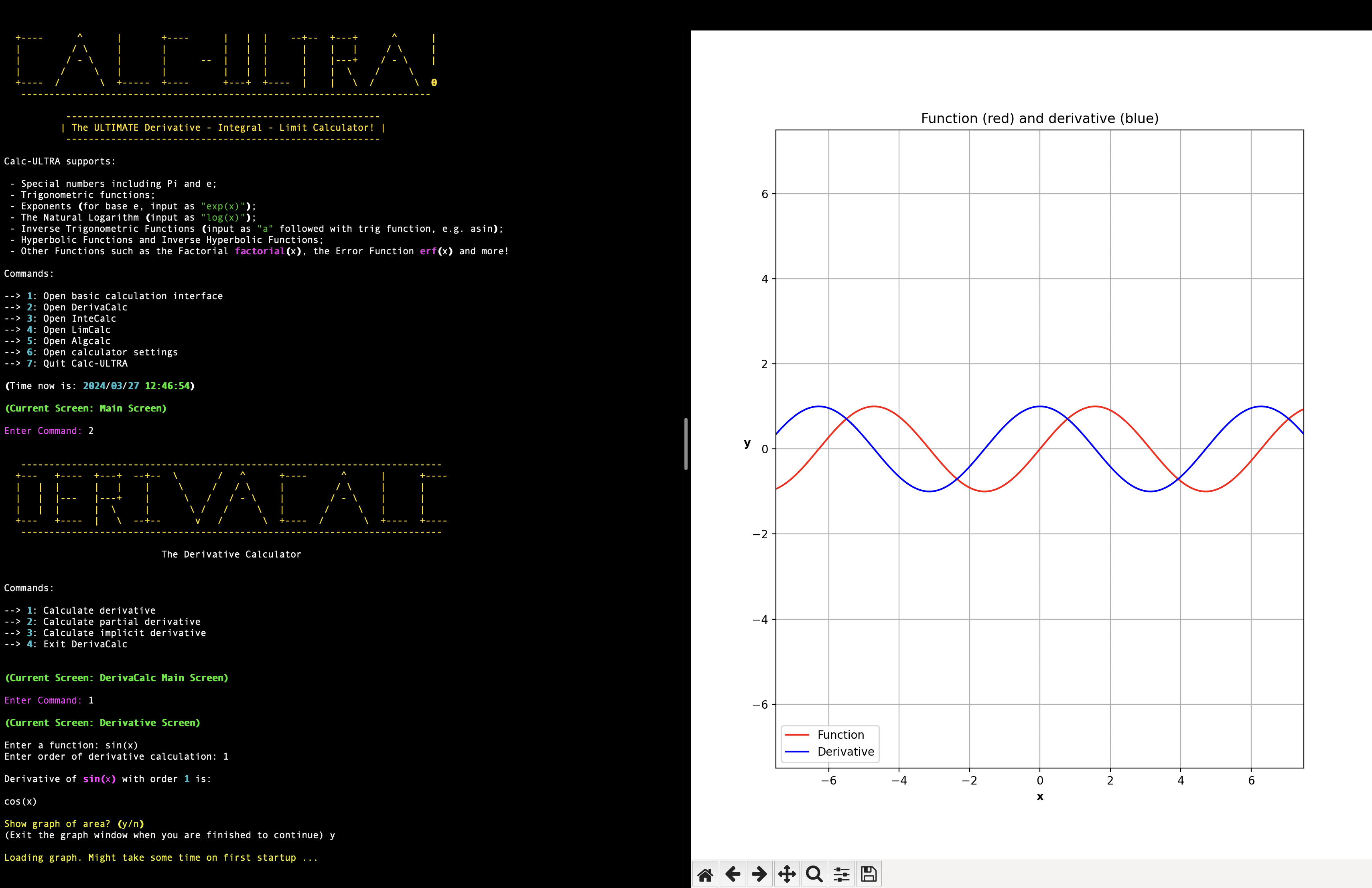Click 'The Derivative Calculator' subtitle
This screenshot has height=888, width=1372.
coord(231,554)
